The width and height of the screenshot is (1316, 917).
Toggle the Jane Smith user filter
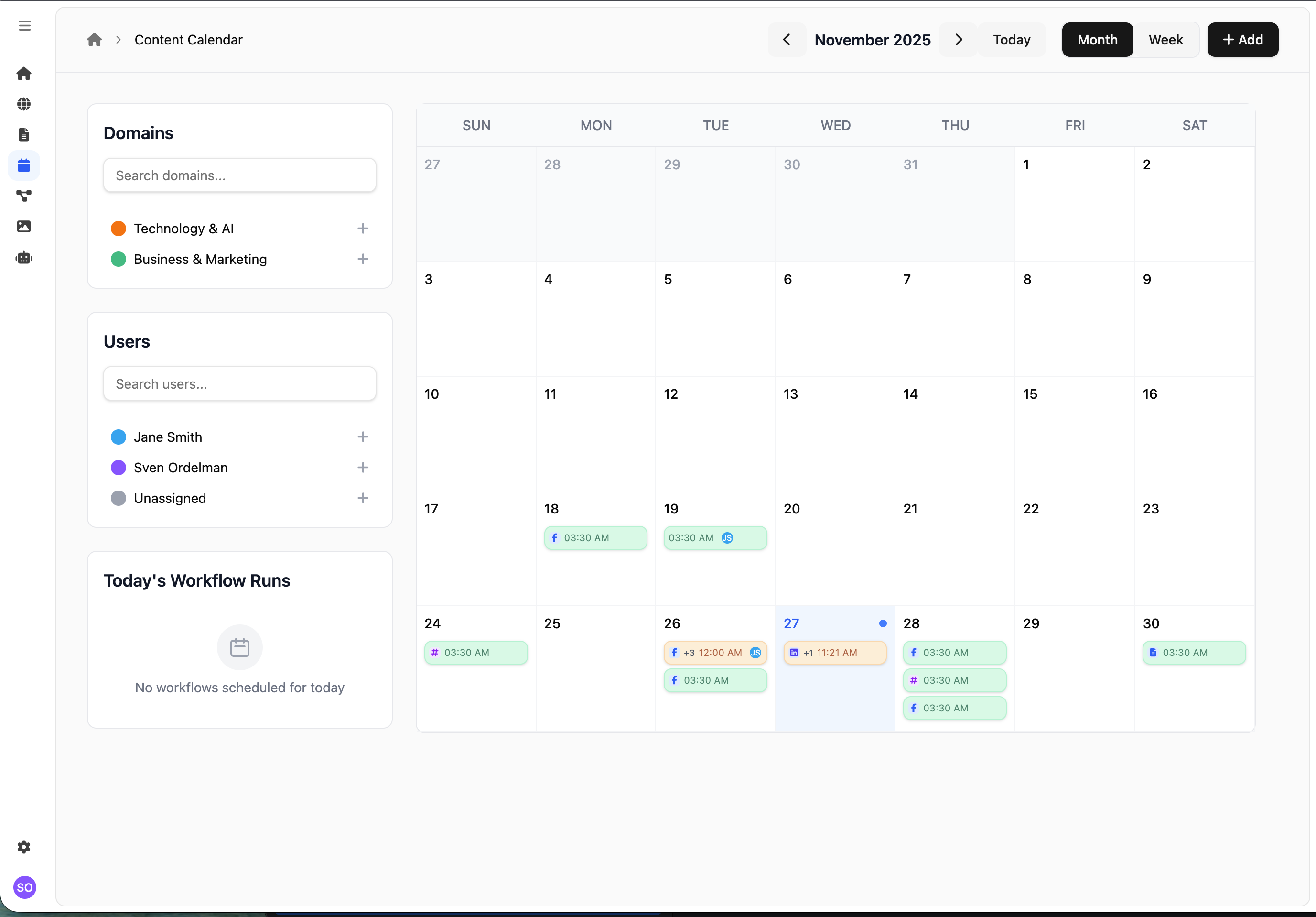tap(168, 437)
